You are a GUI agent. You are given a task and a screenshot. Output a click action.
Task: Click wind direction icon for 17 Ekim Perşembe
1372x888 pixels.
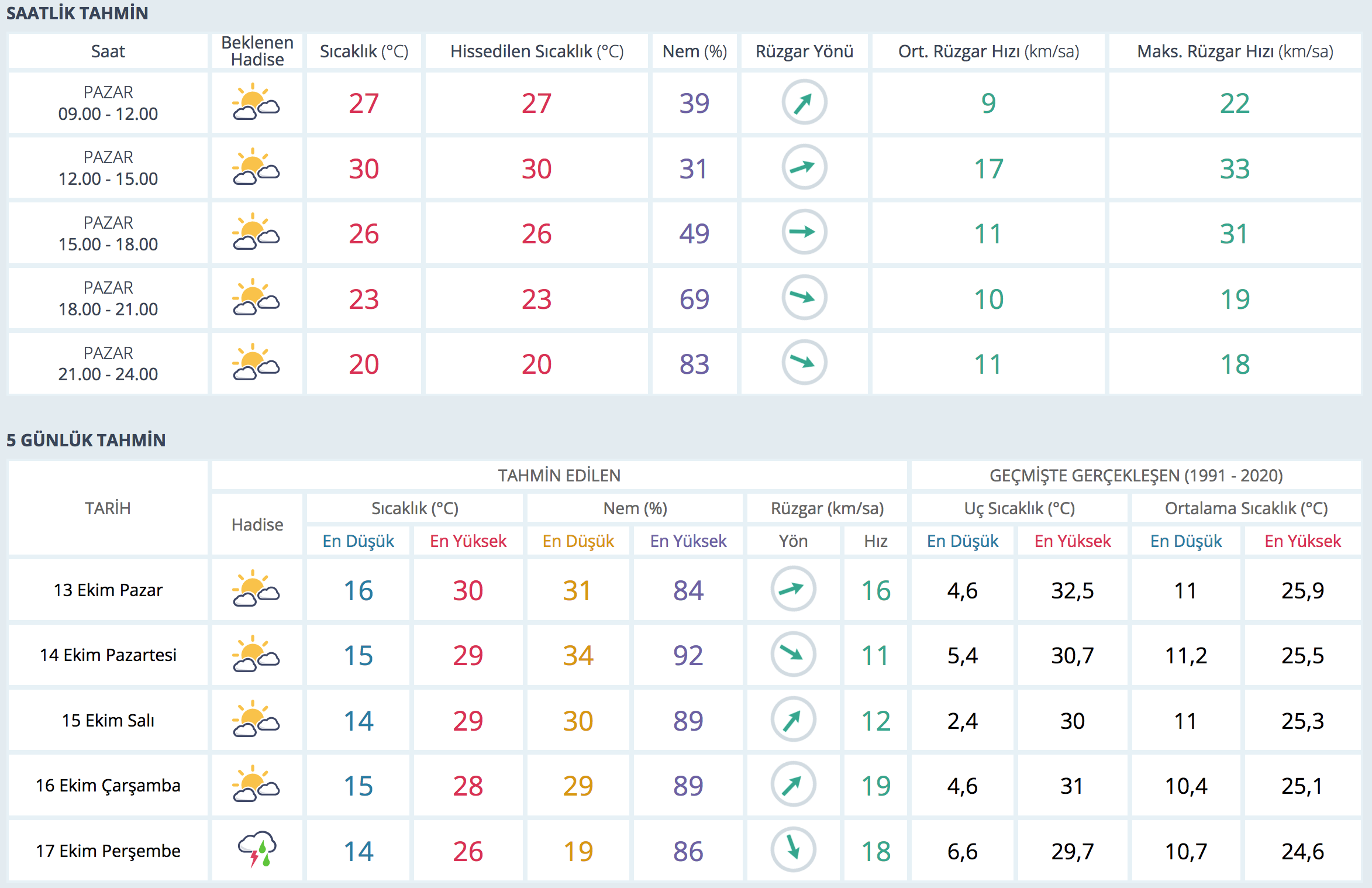pos(793,849)
